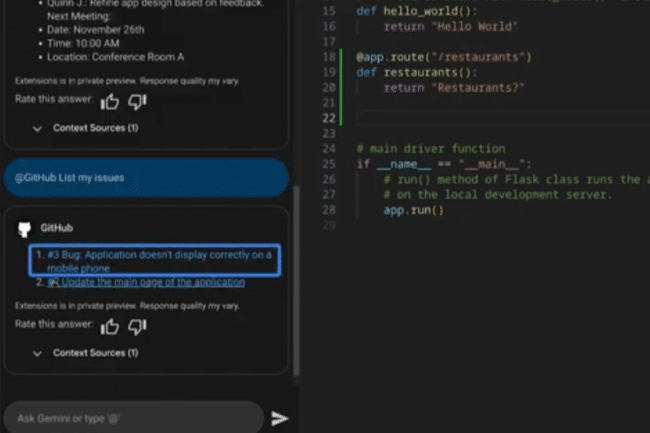
Task: Click the 'app.run()' code line
Action: point(413,210)
